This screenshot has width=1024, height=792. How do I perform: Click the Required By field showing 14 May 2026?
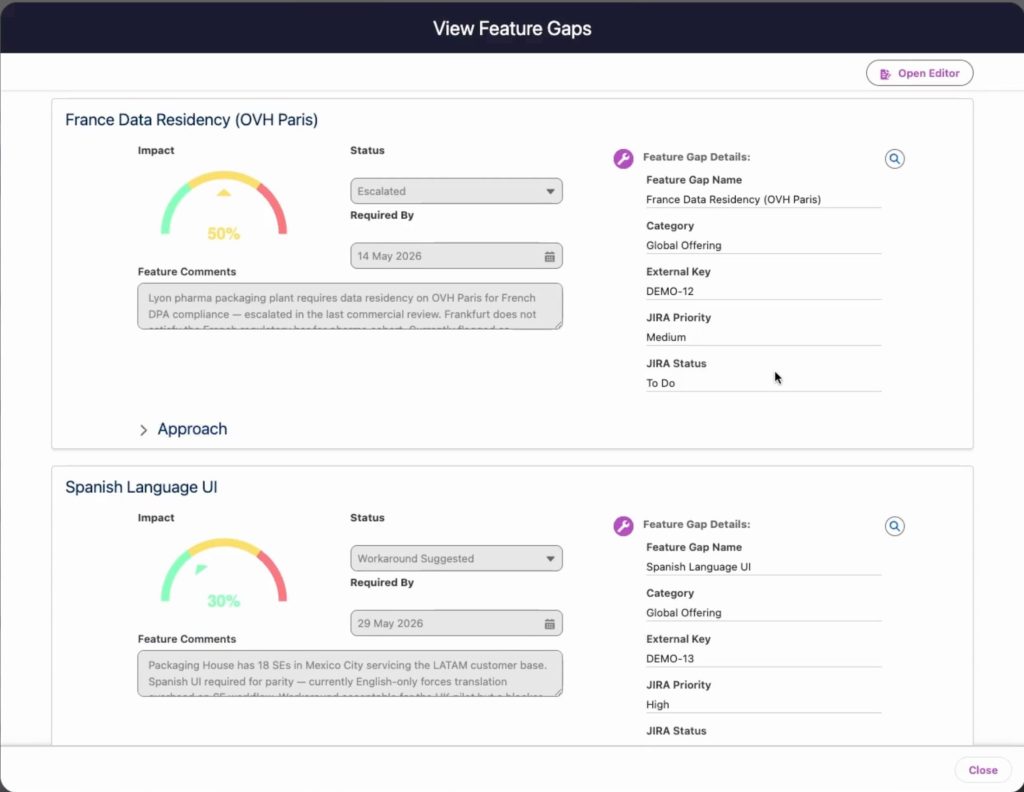click(x=456, y=256)
